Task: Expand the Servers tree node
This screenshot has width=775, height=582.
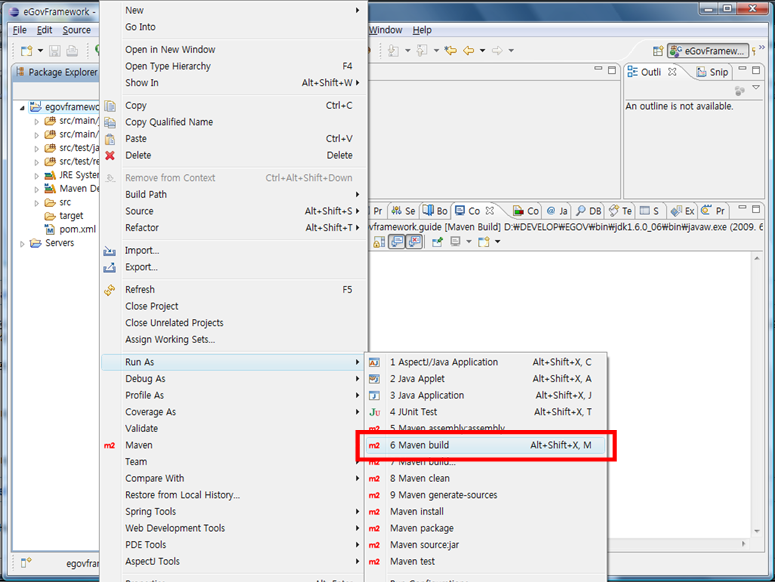Action: pos(22,243)
